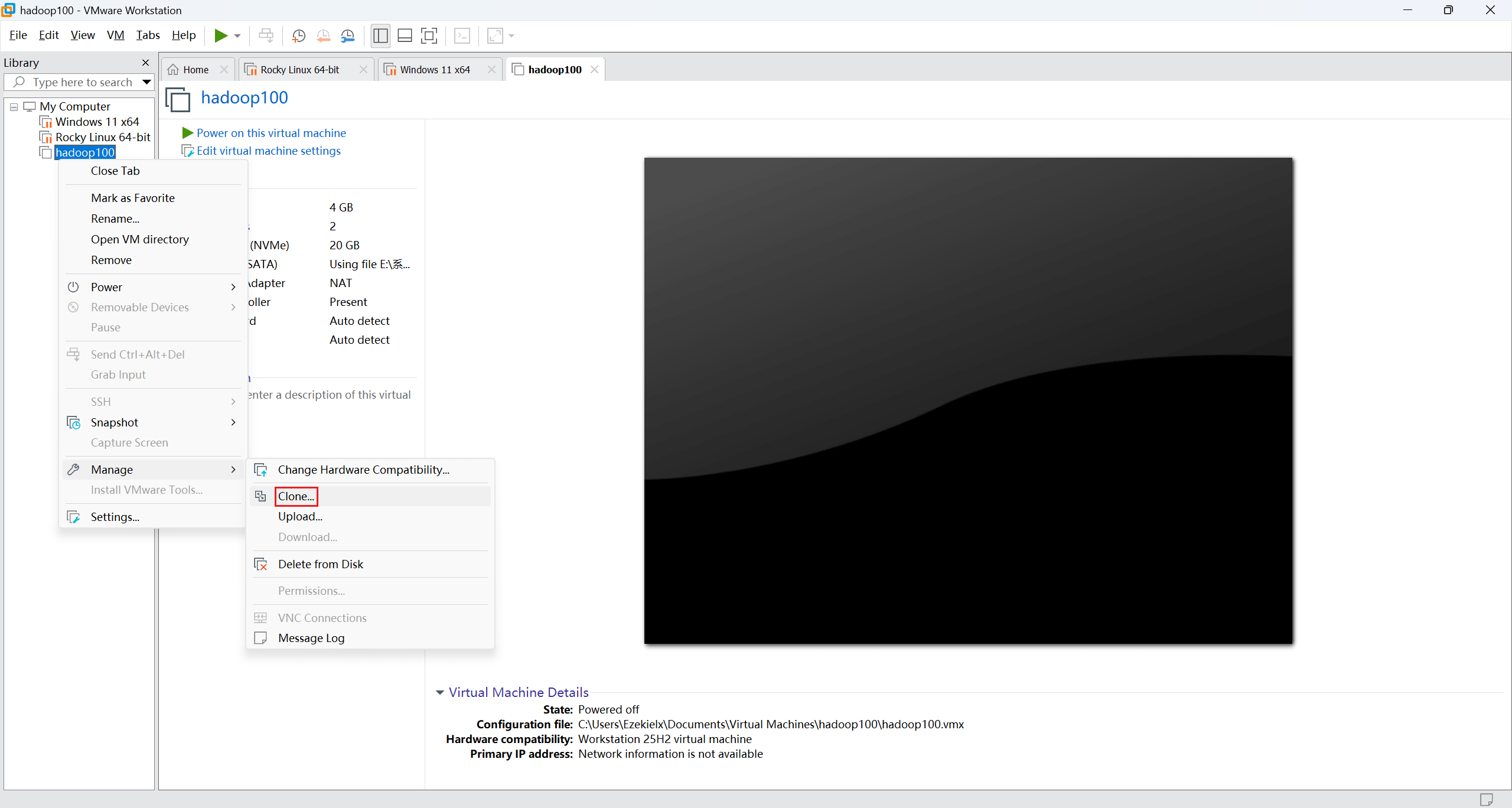Open Settings... from context menu
Screen dimensions: 1512x808
154,517
